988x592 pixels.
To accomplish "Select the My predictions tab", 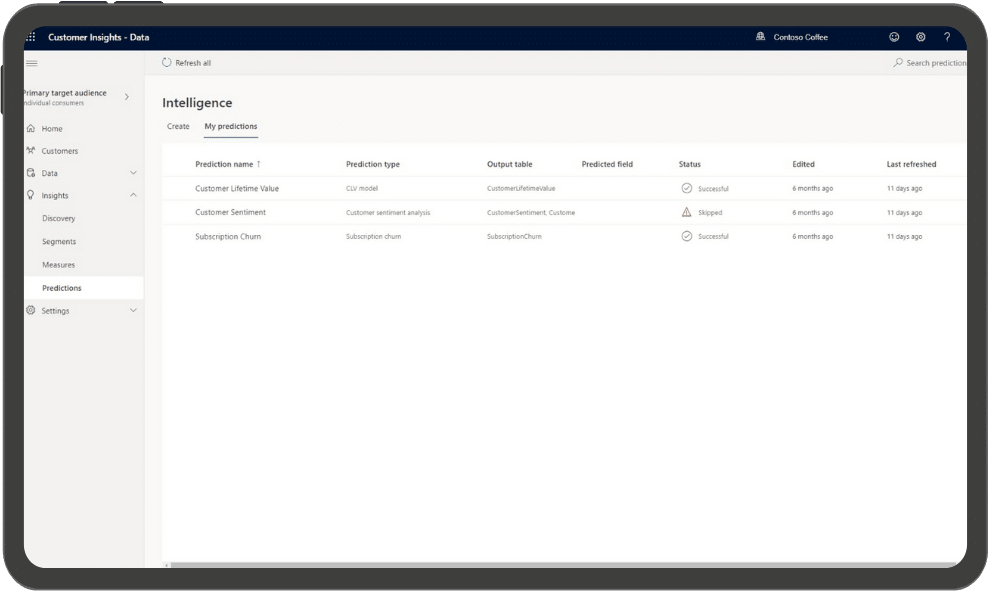I will tap(230, 126).
